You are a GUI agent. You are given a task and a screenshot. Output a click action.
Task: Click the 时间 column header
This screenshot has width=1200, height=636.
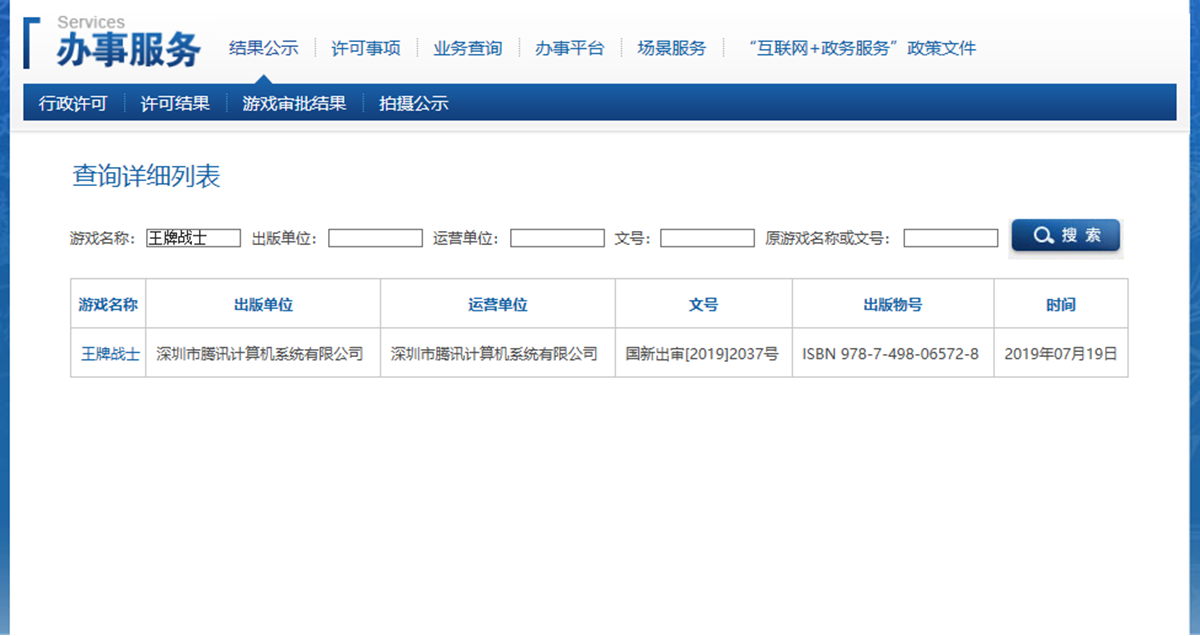click(1060, 305)
